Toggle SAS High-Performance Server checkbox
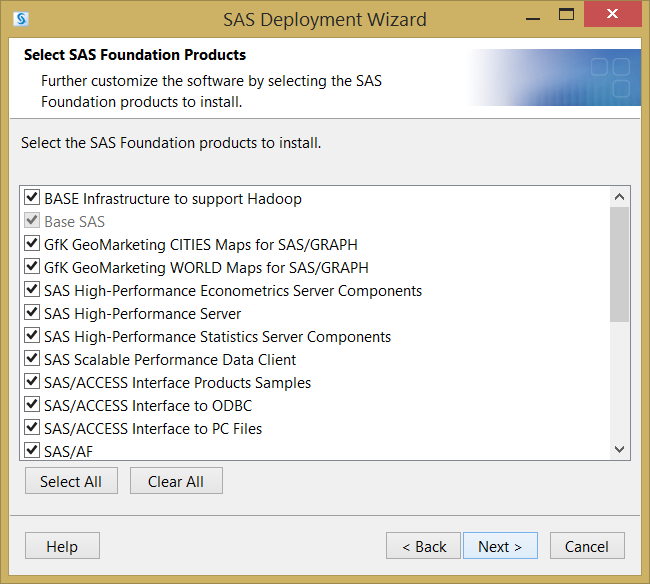 [32, 313]
